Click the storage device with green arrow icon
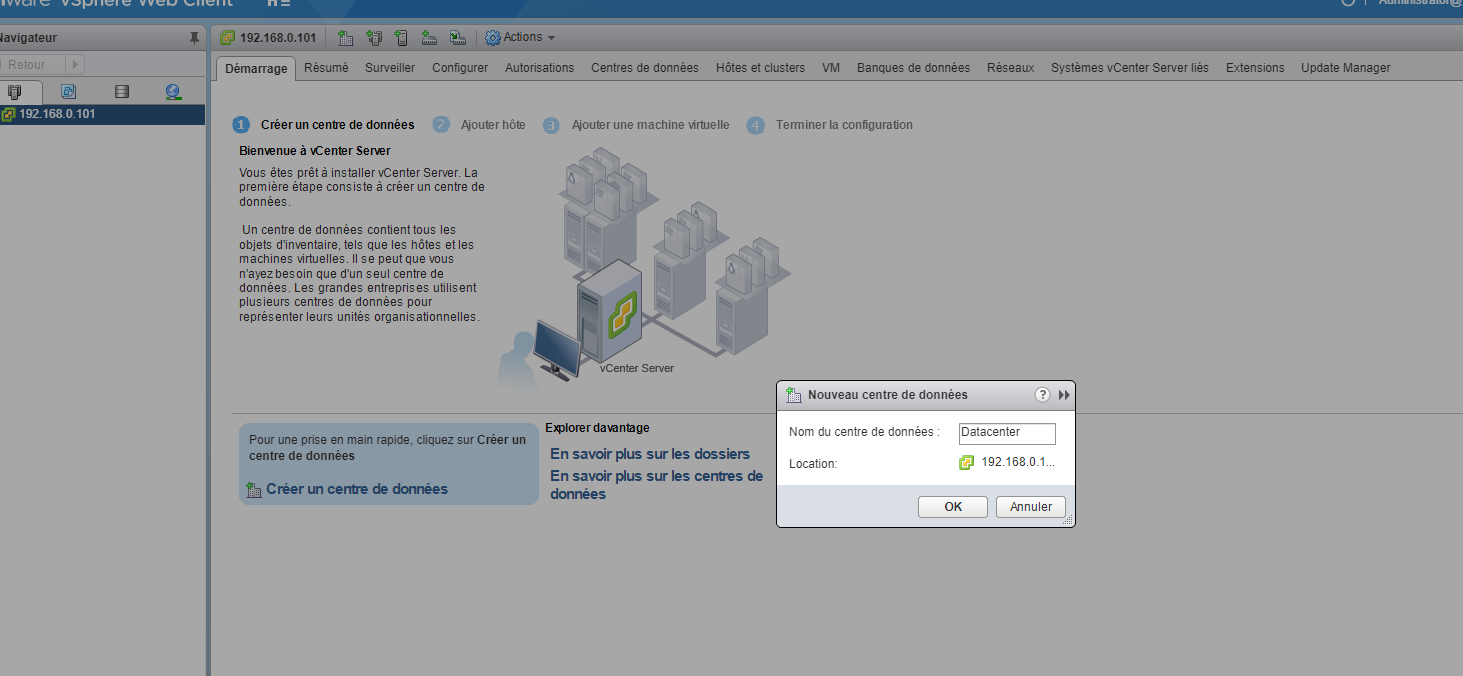 tap(457, 38)
